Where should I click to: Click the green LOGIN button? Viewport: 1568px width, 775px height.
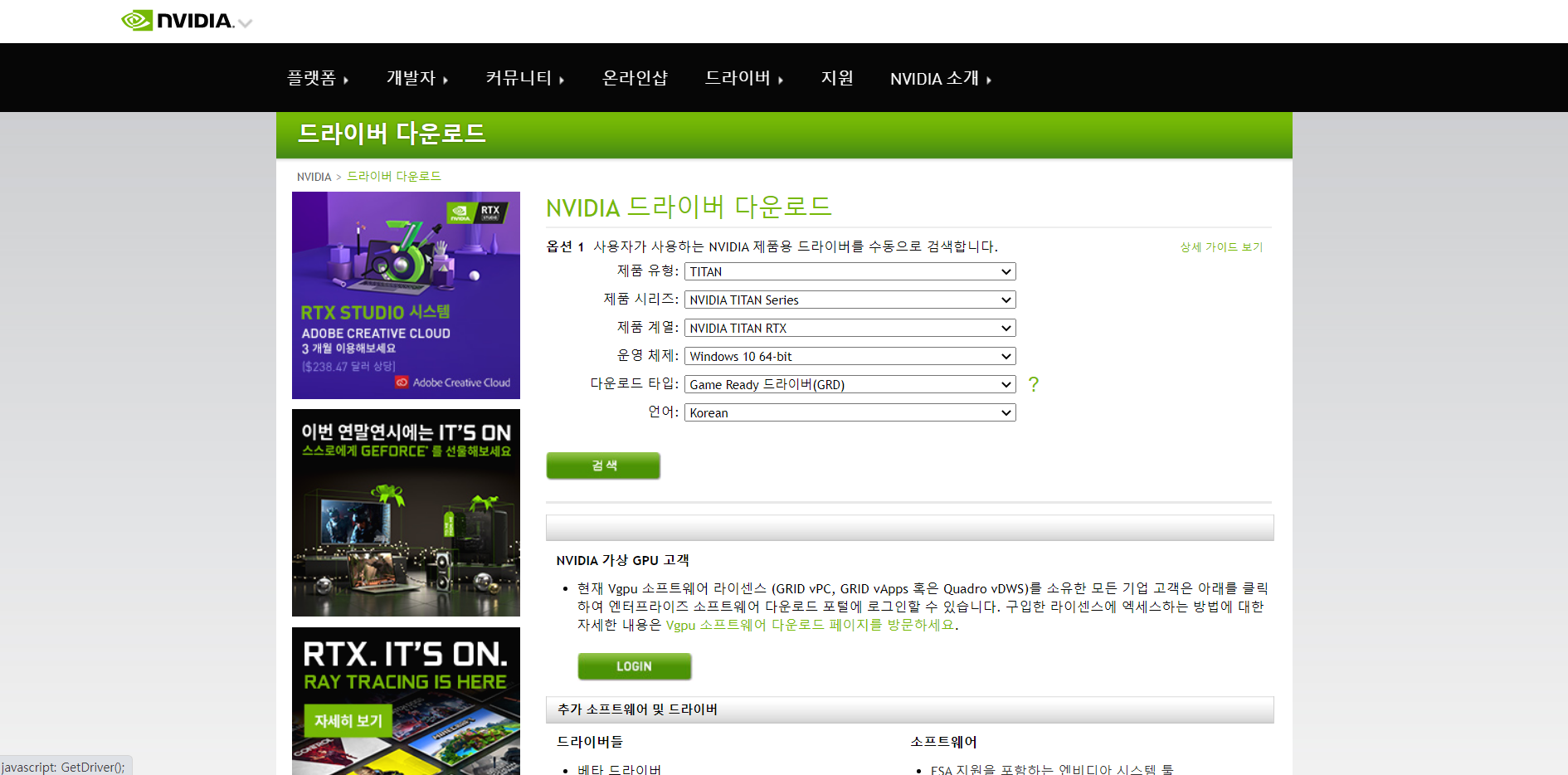click(x=635, y=666)
